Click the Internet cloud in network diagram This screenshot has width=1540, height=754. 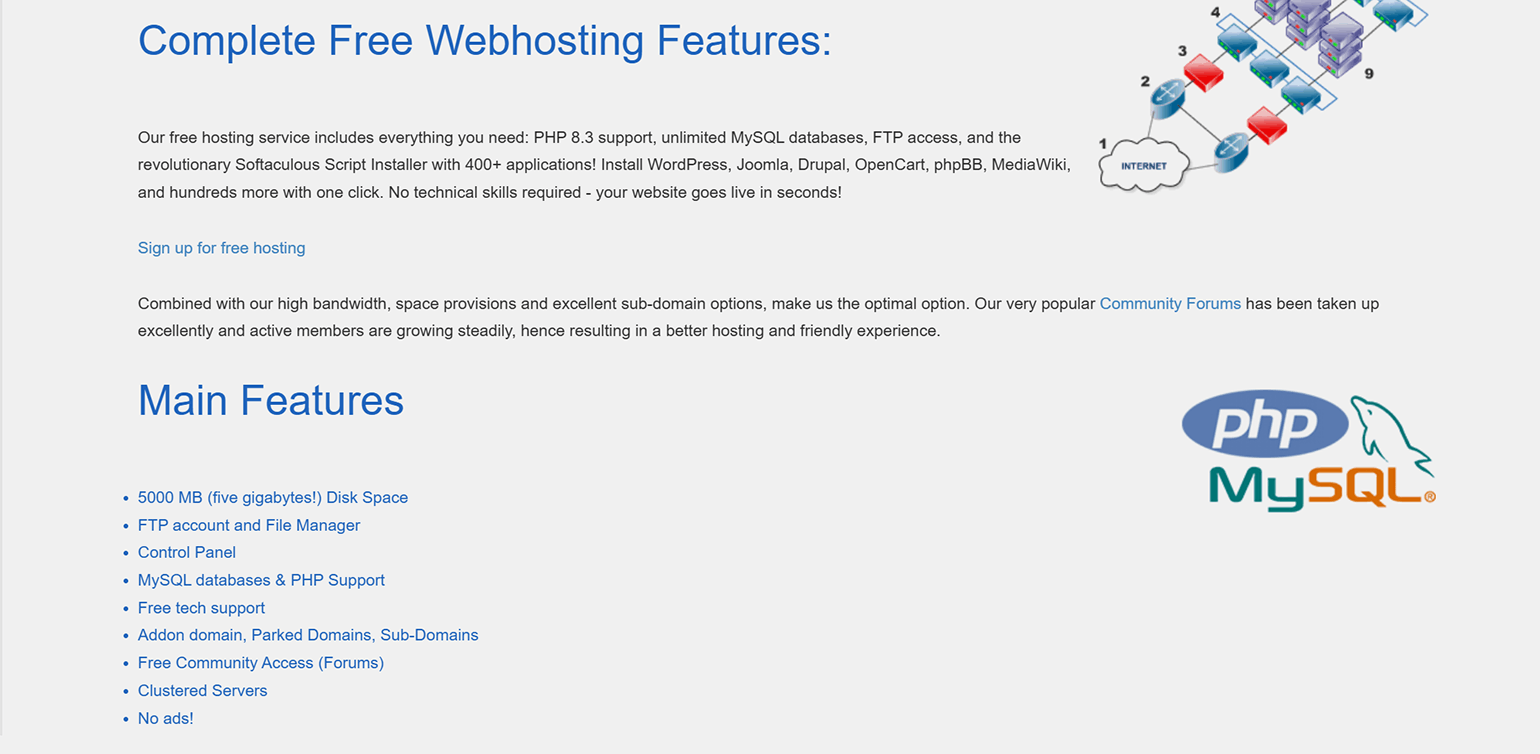coord(1143,165)
